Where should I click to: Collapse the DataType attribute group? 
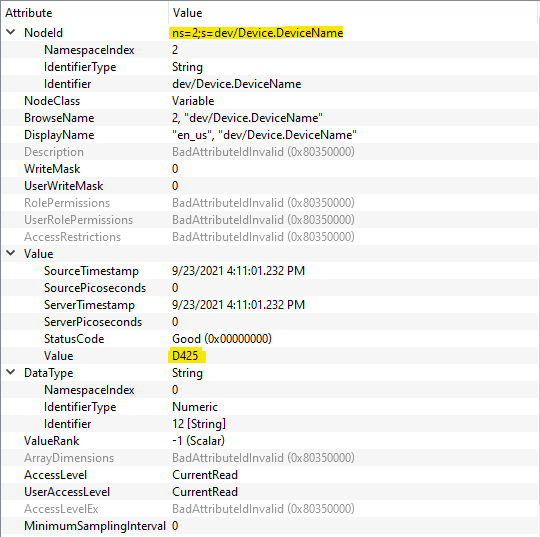[11, 372]
